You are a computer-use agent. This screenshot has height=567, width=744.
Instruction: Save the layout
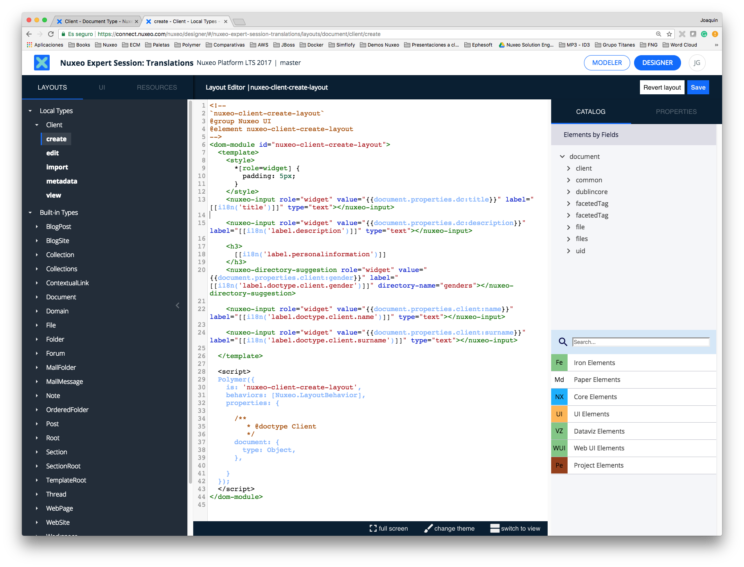pos(698,87)
